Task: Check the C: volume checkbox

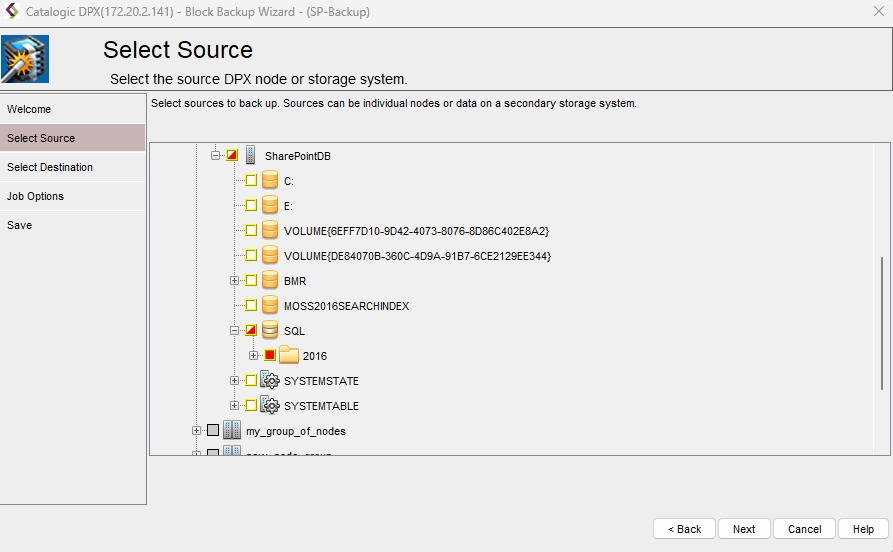Action: pos(251,181)
